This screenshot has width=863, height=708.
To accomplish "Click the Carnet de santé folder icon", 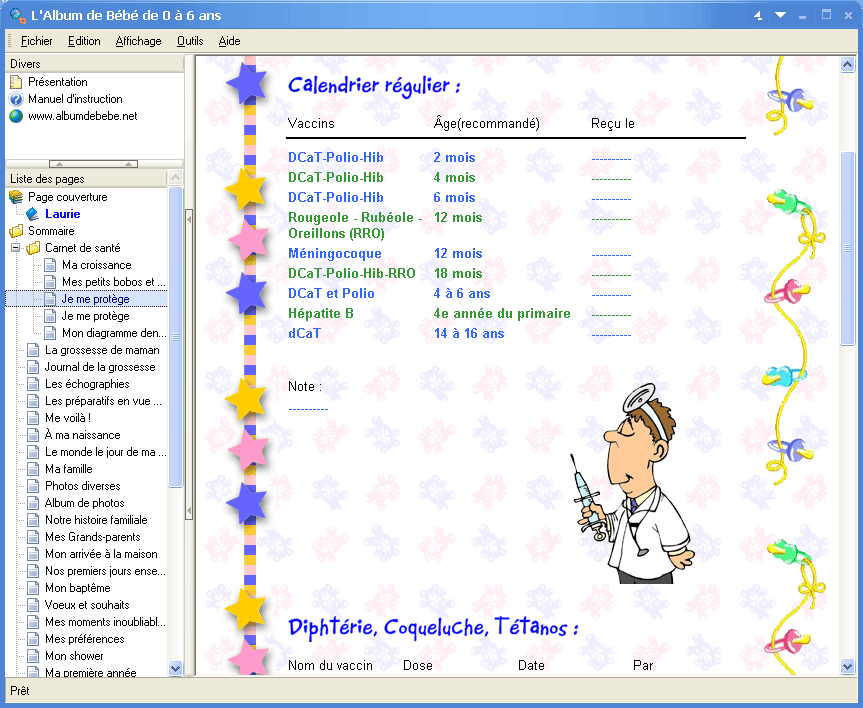I will [x=34, y=247].
